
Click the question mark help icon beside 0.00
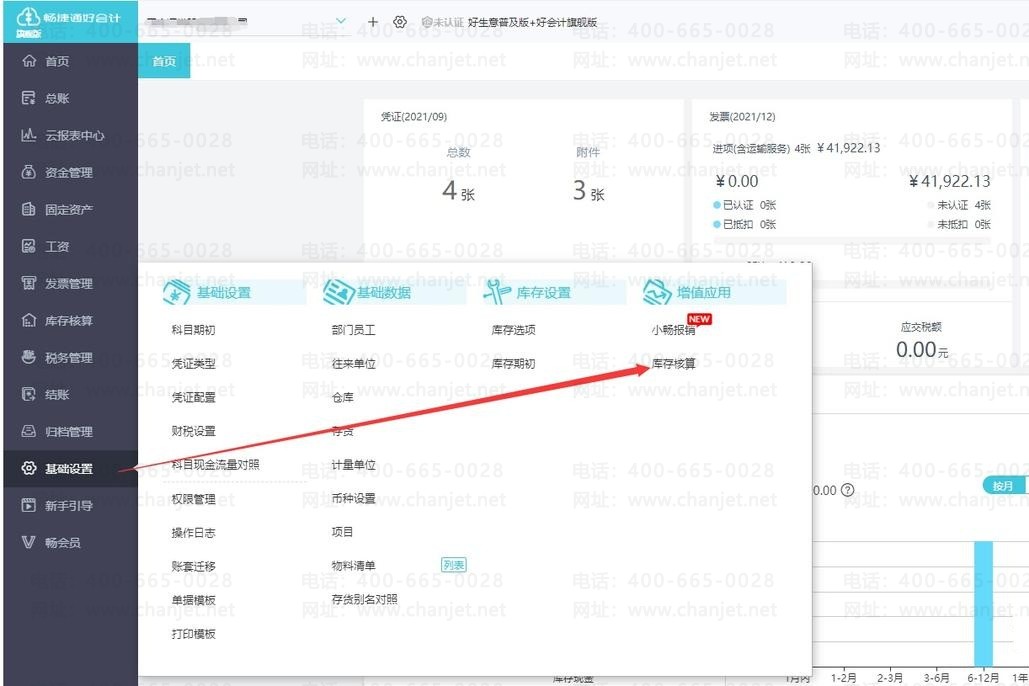(848, 490)
